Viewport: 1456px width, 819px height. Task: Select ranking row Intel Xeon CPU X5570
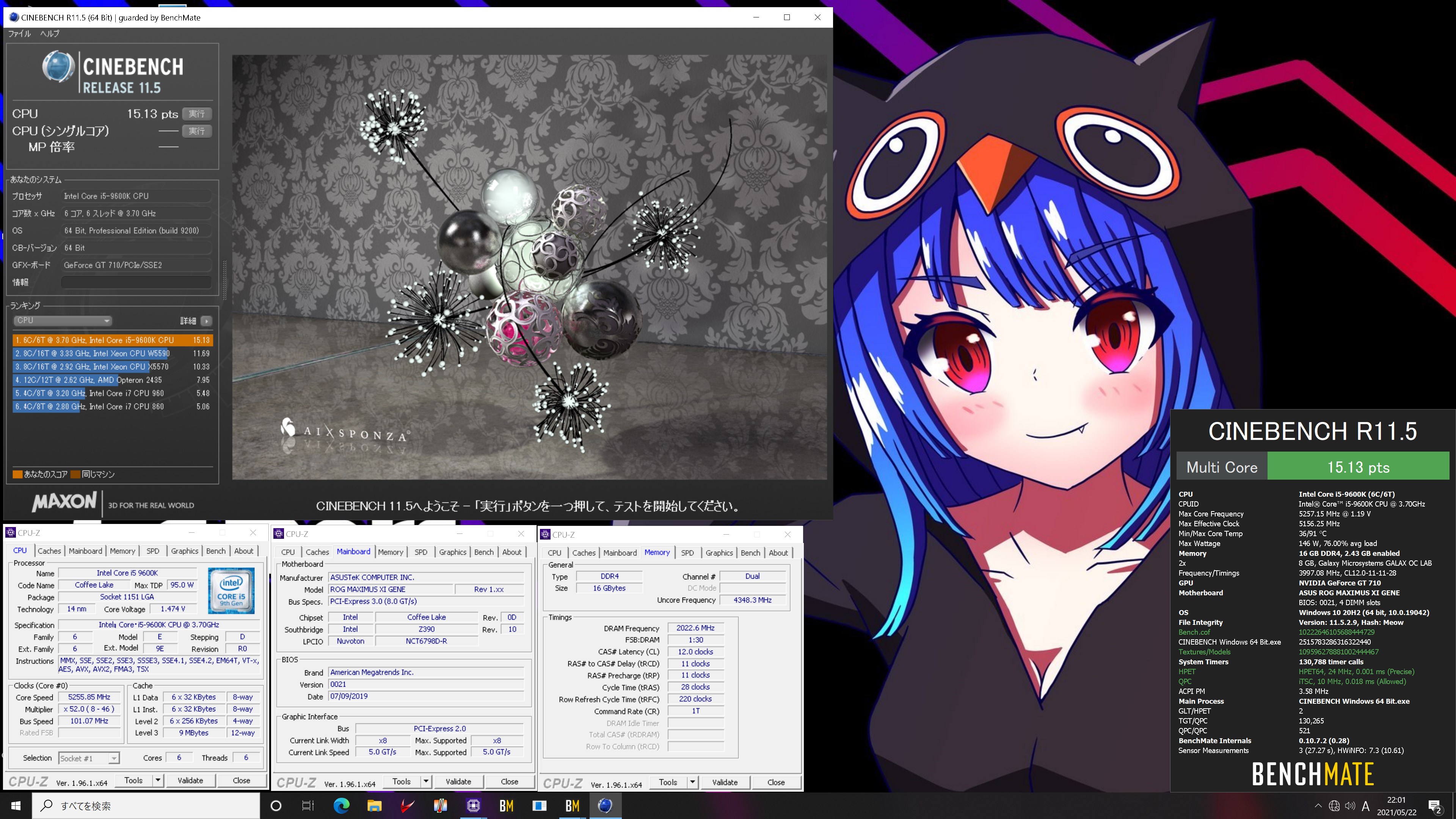pyautogui.click(x=113, y=366)
